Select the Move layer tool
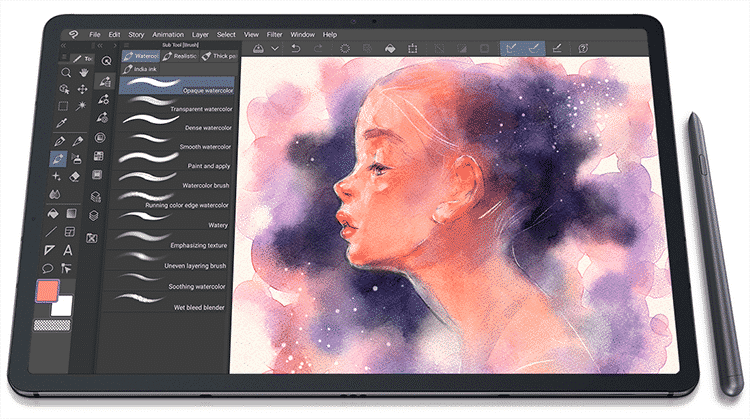The height and width of the screenshot is (419, 750). pos(82,89)
